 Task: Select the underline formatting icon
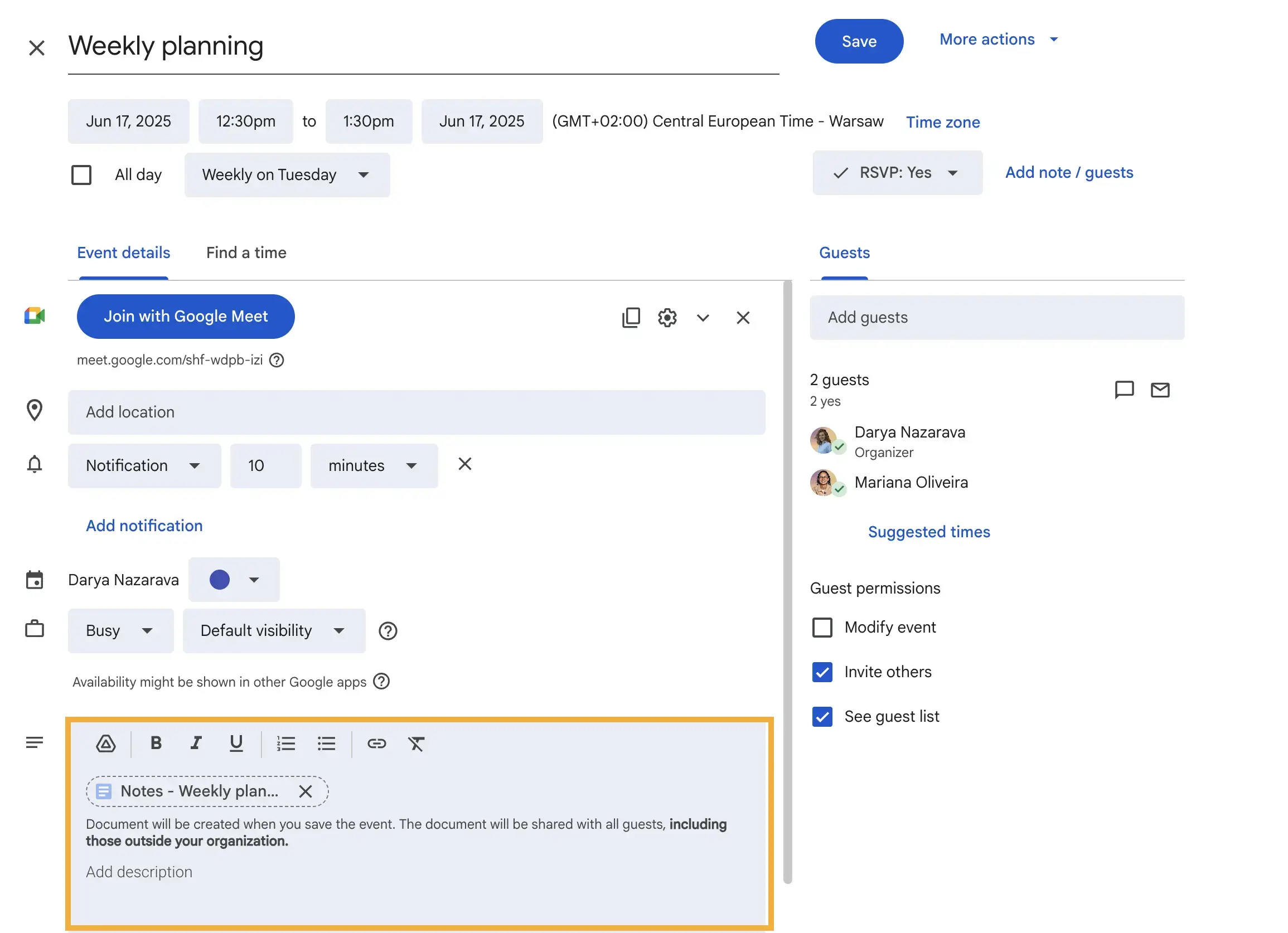click(236, 744)
